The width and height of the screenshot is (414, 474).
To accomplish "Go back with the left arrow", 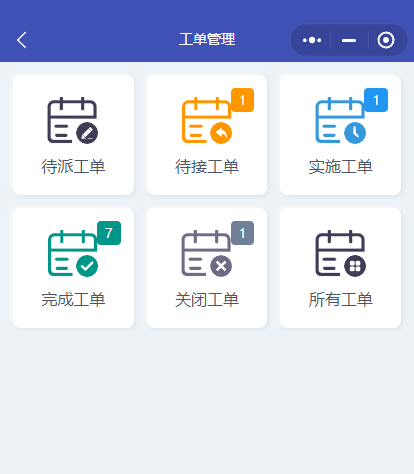I will (22, 40).
